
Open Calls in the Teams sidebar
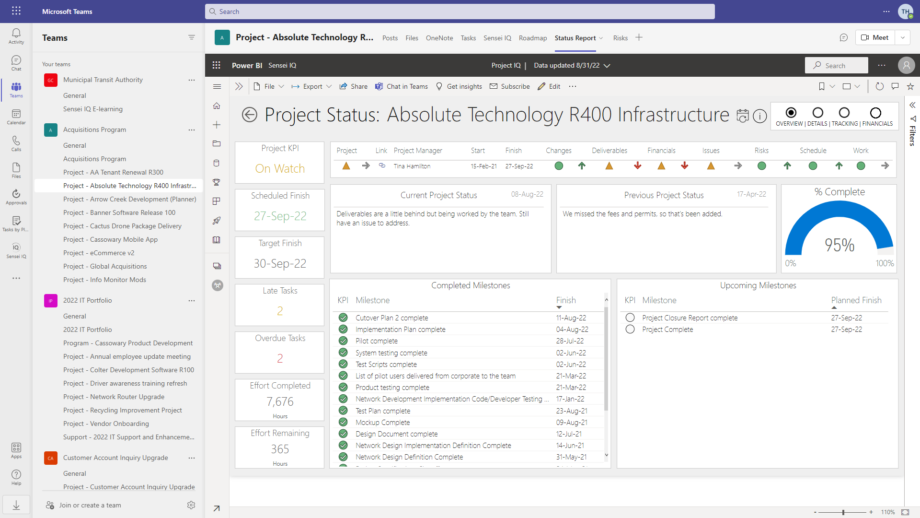click(16, 143)
